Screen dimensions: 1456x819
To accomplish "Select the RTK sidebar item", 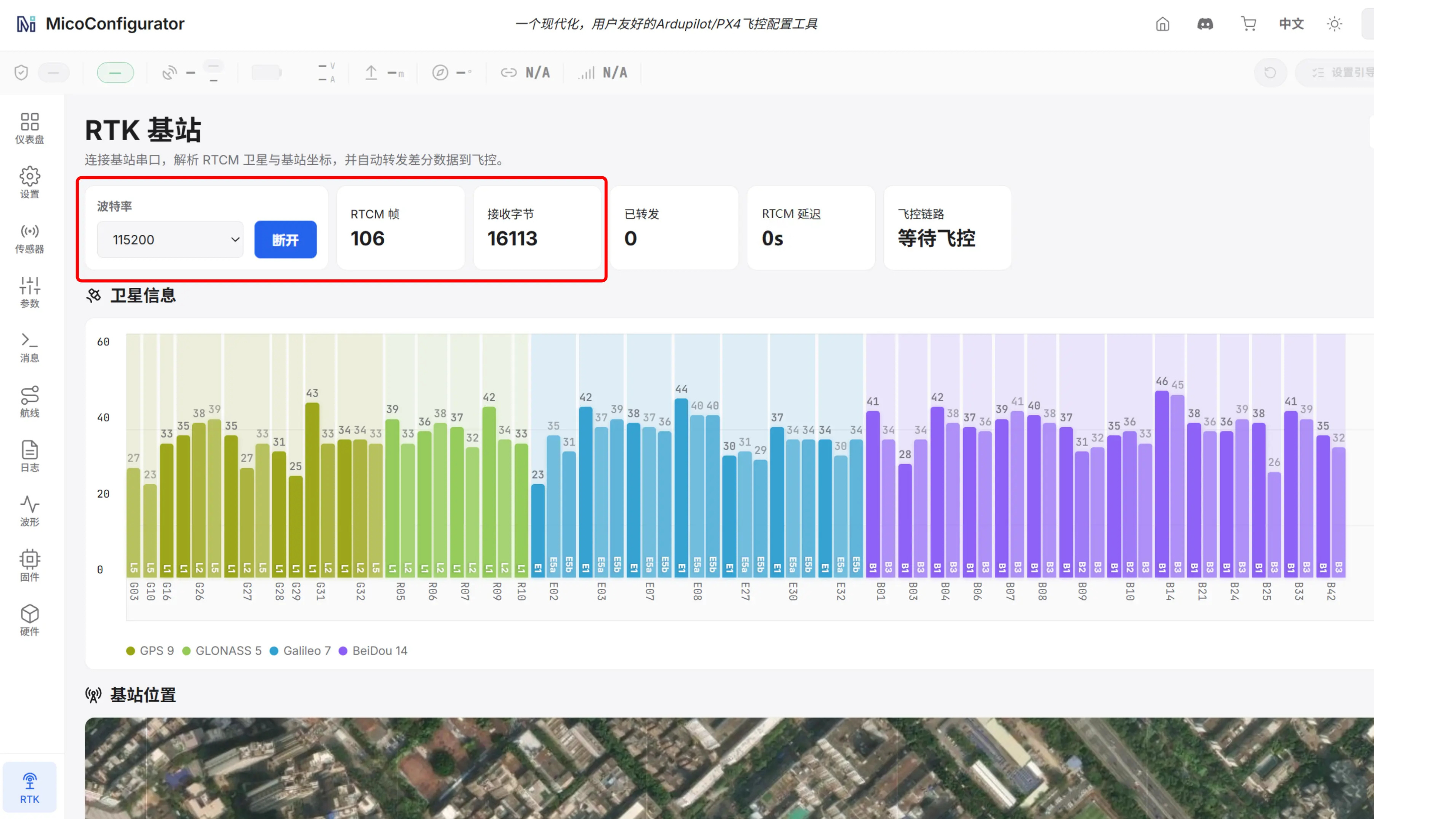I will [x=30, y=788].
